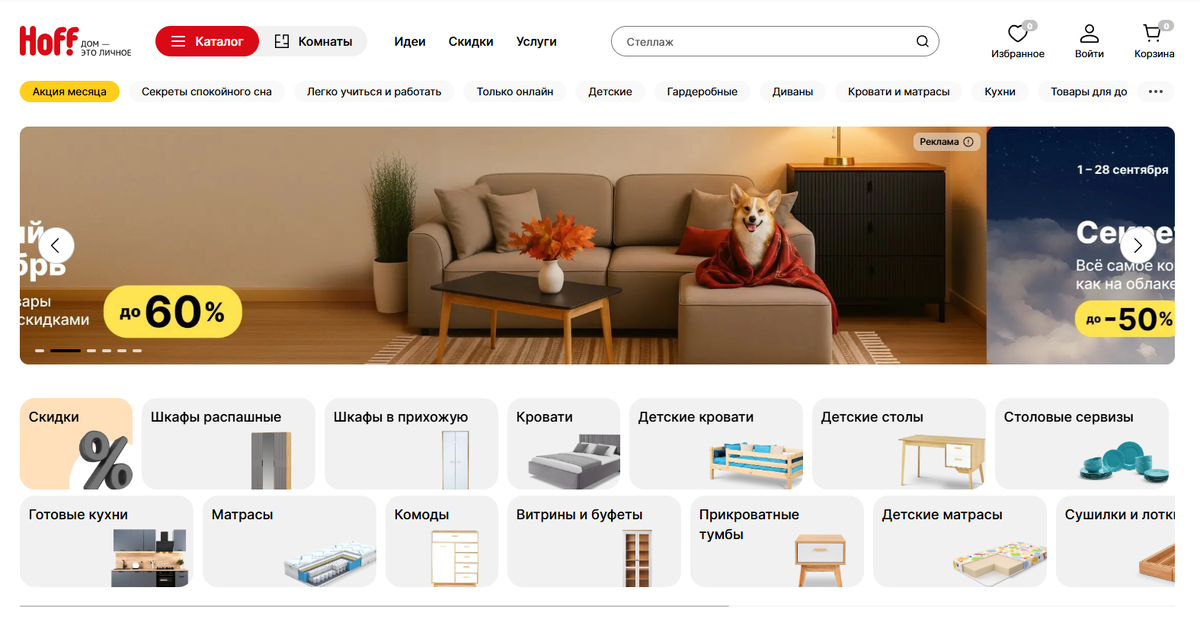Click the Реклама info icon on banner
The image size is (1200, 626).
pos(968,142)
